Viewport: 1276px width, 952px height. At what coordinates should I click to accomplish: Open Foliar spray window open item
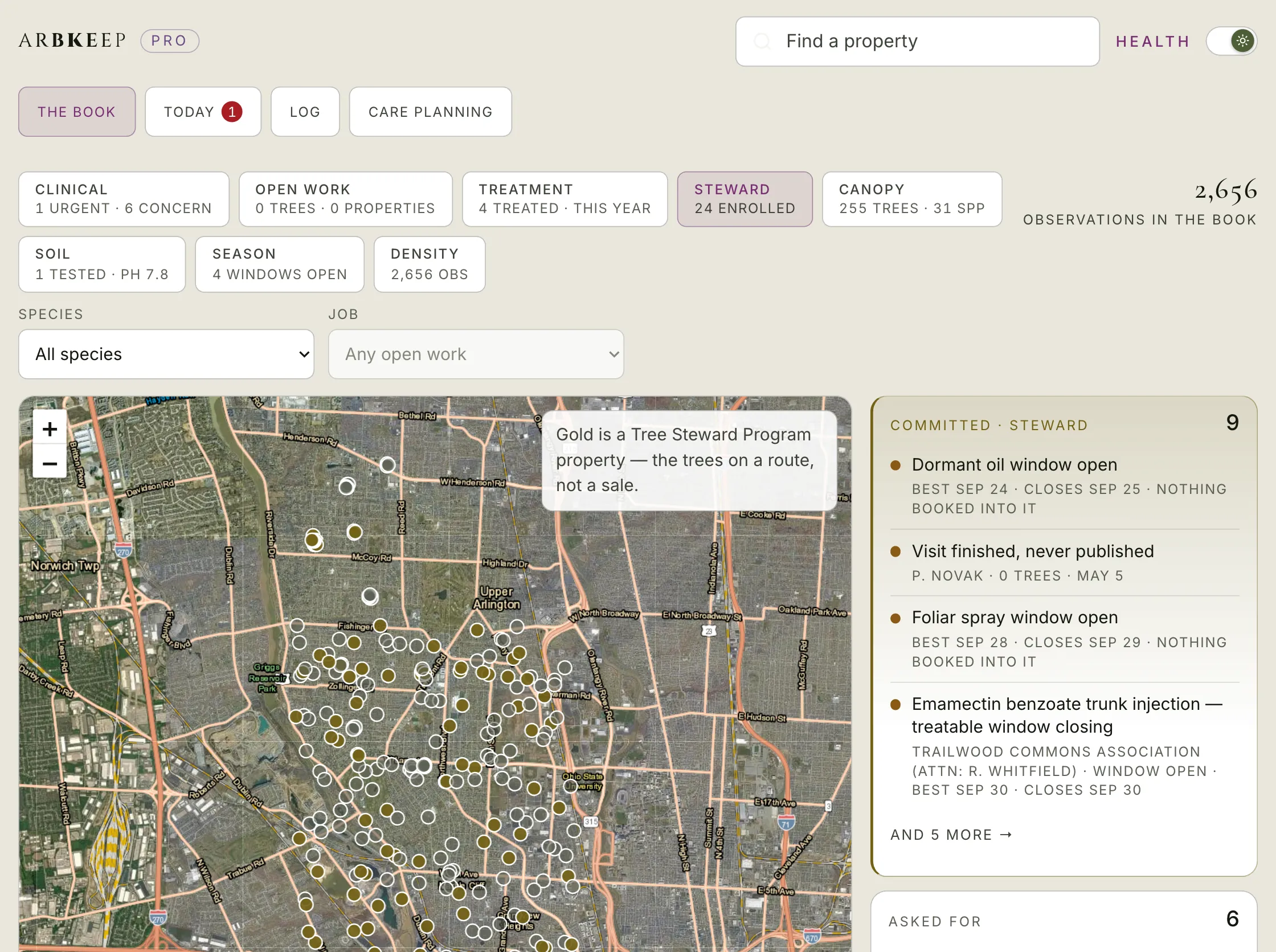1065,639
